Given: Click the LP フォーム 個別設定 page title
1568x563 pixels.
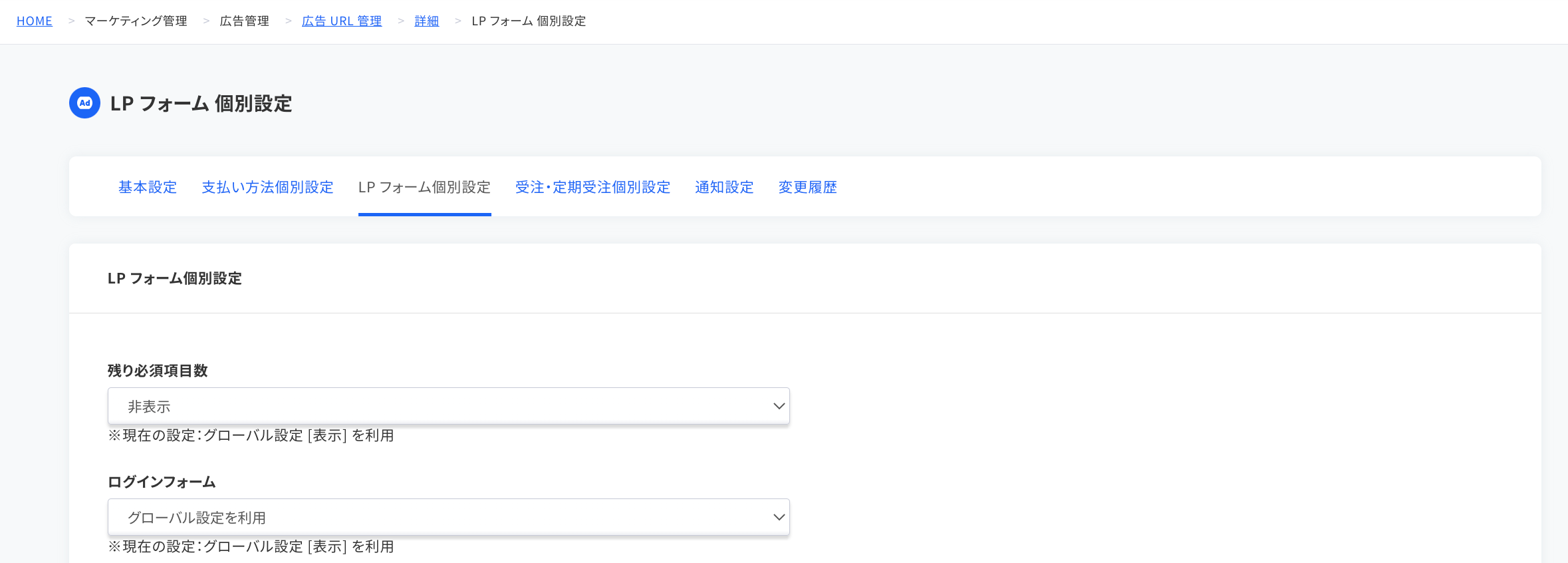Looking at the screenshot, I should (x=201, y=104).
